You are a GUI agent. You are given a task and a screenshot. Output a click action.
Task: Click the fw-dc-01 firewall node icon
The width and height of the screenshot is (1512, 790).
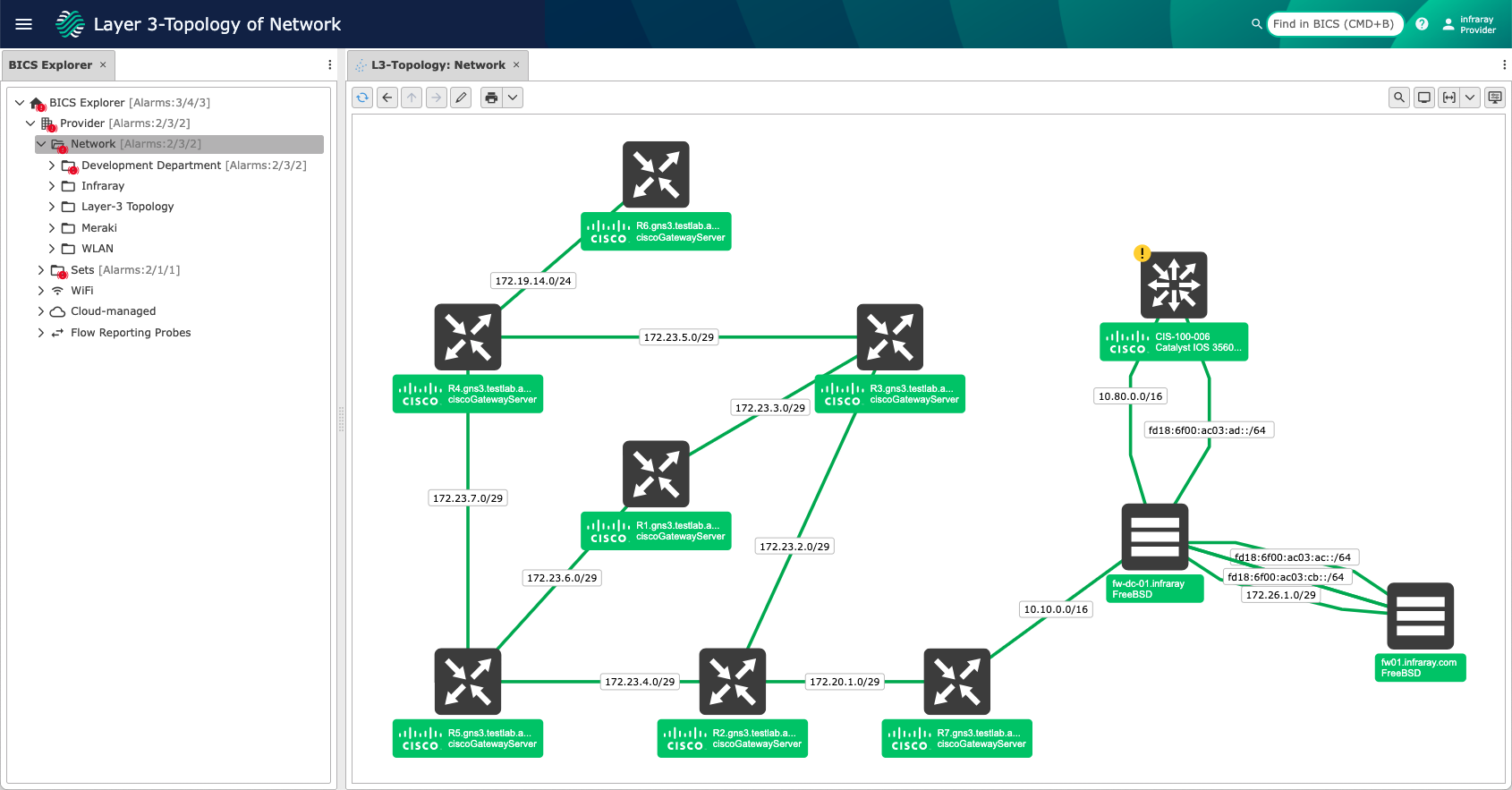click(x=1155, y=537)
